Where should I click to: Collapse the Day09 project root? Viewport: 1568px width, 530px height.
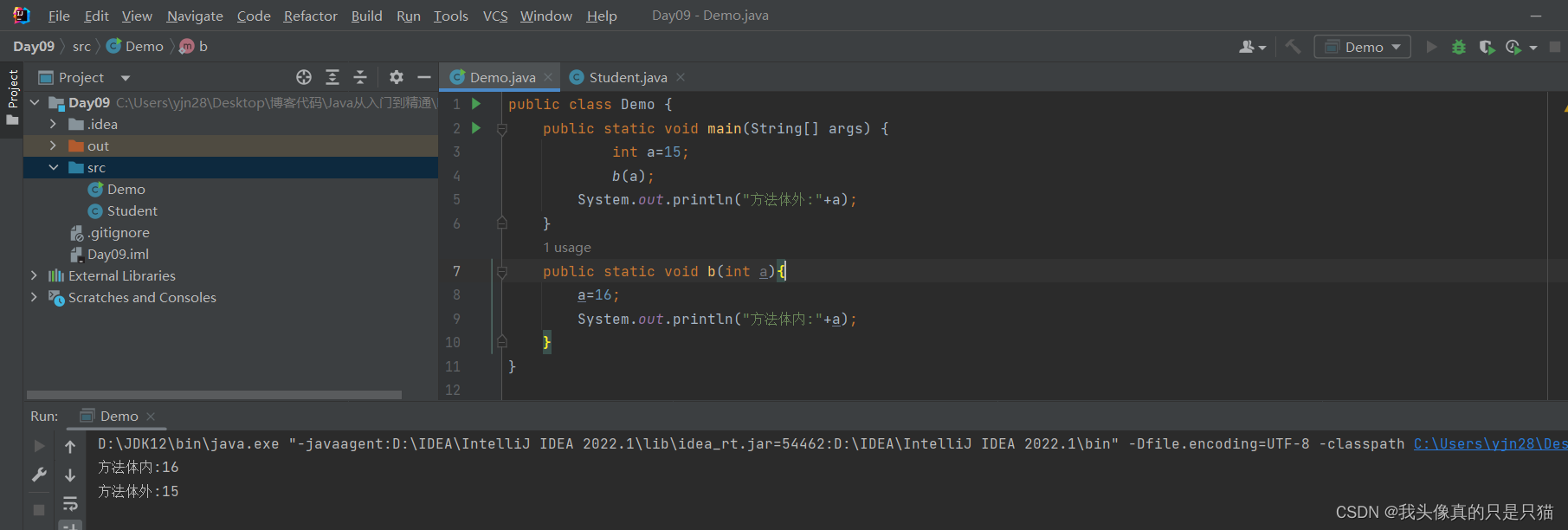point(35,102)
